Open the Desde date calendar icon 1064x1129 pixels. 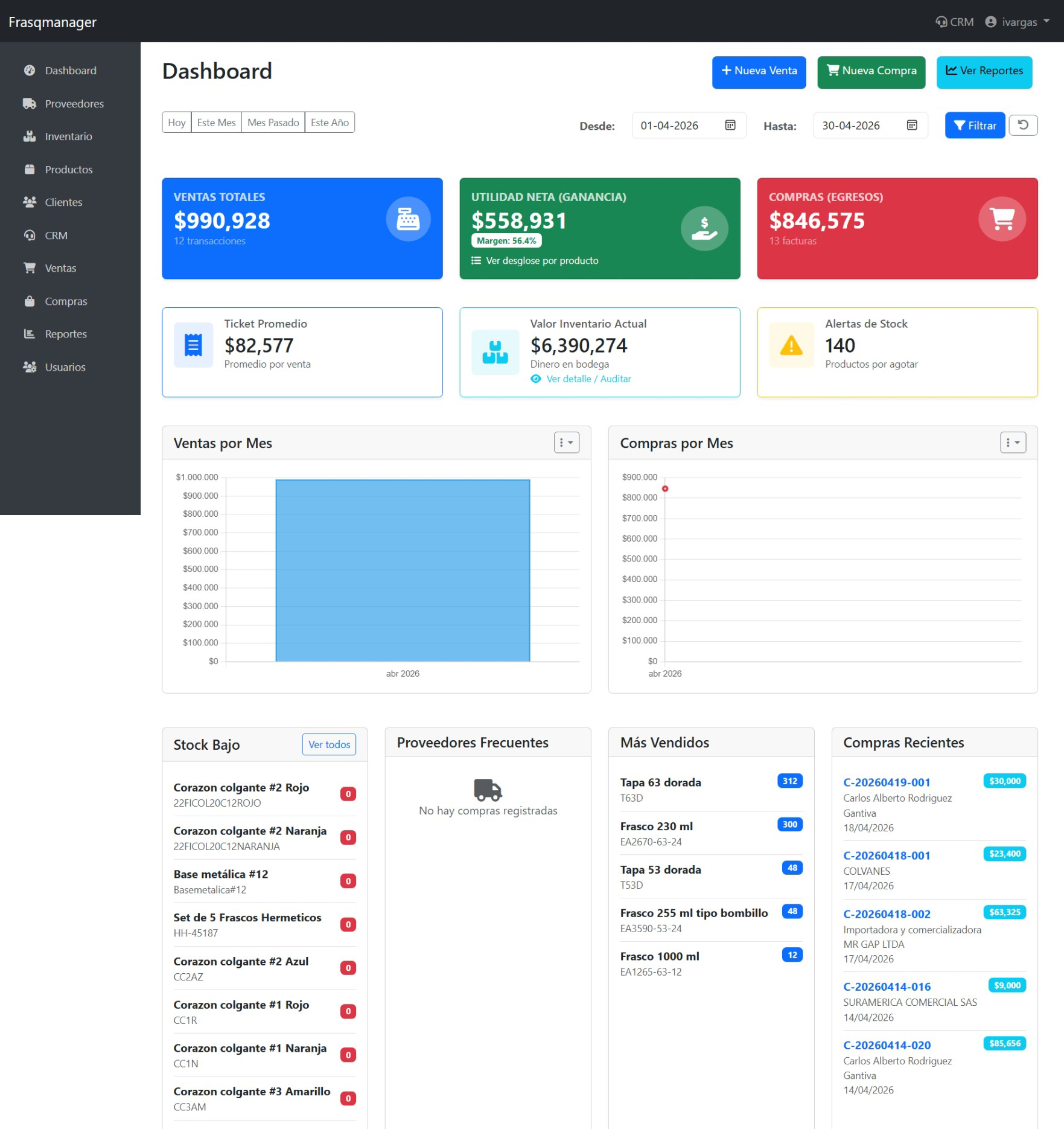click(x=730, y=125)
